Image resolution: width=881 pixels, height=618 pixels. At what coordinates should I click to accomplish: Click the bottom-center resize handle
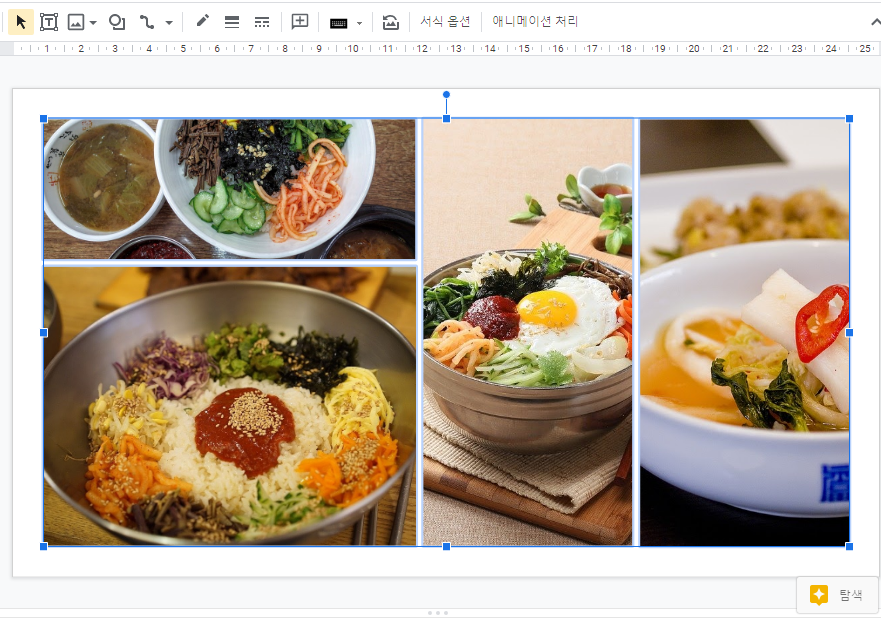[x=447, y=546]
